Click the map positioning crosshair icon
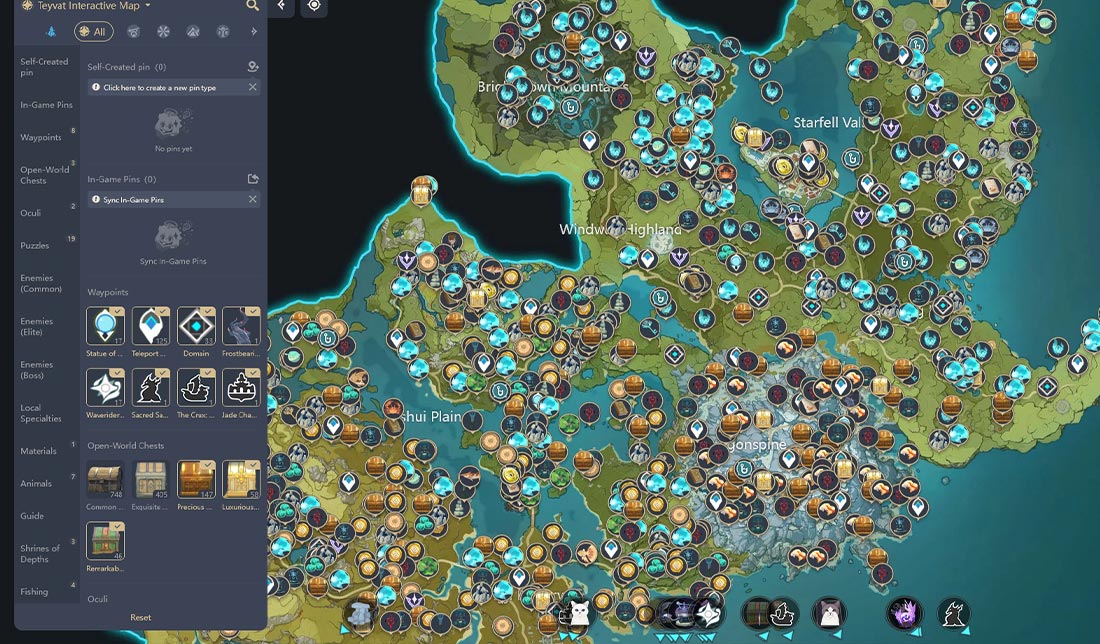Viewport: 1100px width, 644px height. (x=314, y=7)
